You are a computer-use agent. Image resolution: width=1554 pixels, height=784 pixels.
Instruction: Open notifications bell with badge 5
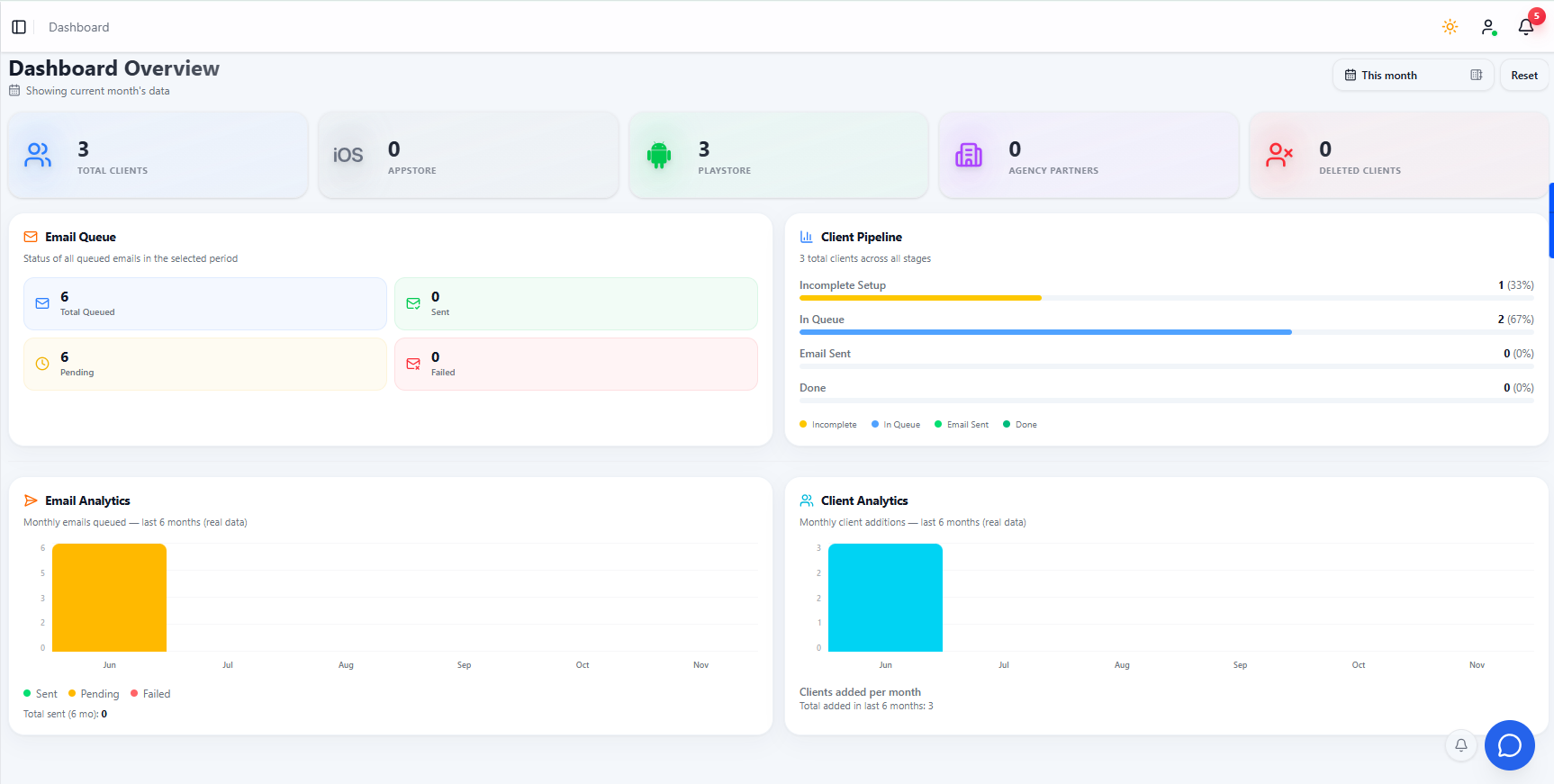pos(1527,26)
